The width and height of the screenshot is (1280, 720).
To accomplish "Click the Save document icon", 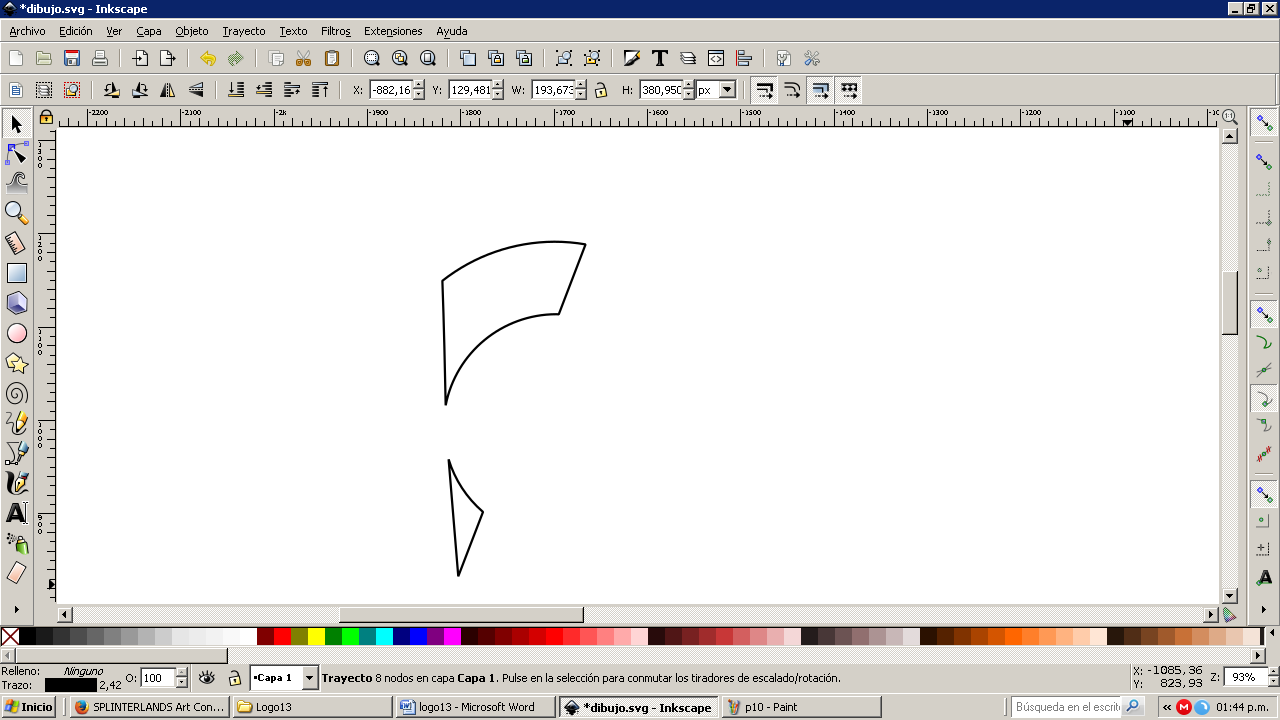I will click(x=72, y=58).
